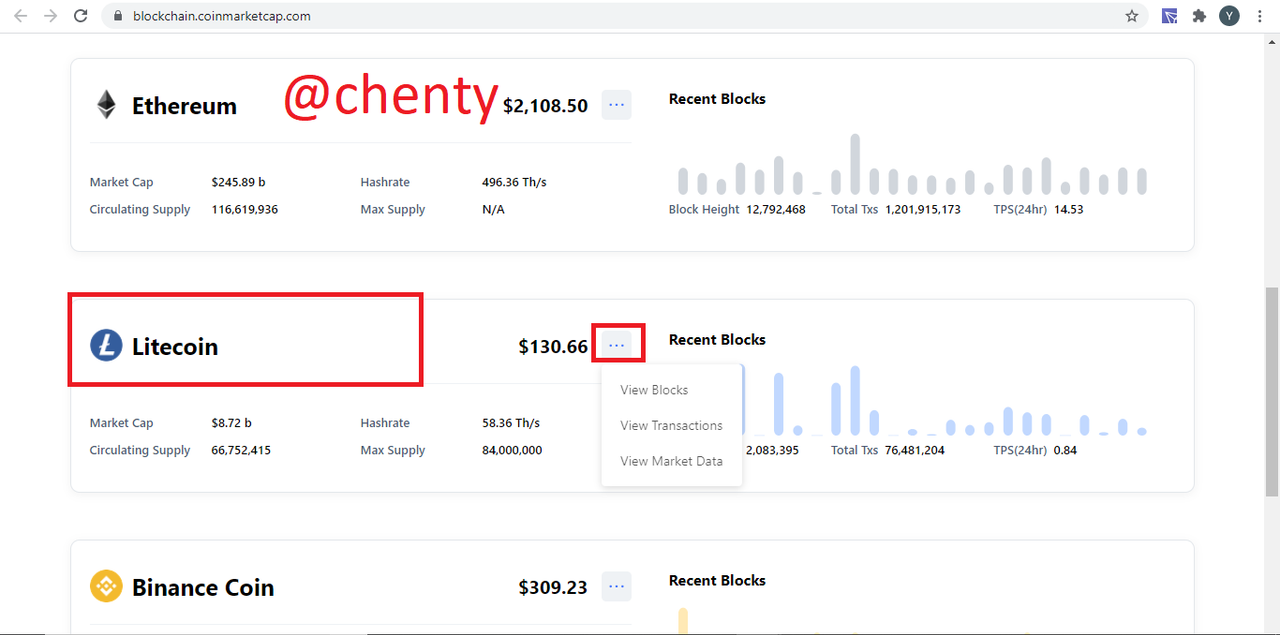This screenshot has height=635, width=1280.
Task: Open the Chrome profile avatar Y
Action: [1229, 16]
